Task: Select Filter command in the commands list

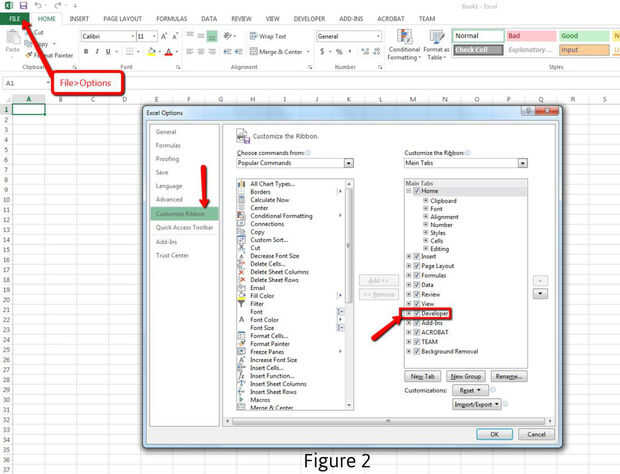Action: [257, 304]
